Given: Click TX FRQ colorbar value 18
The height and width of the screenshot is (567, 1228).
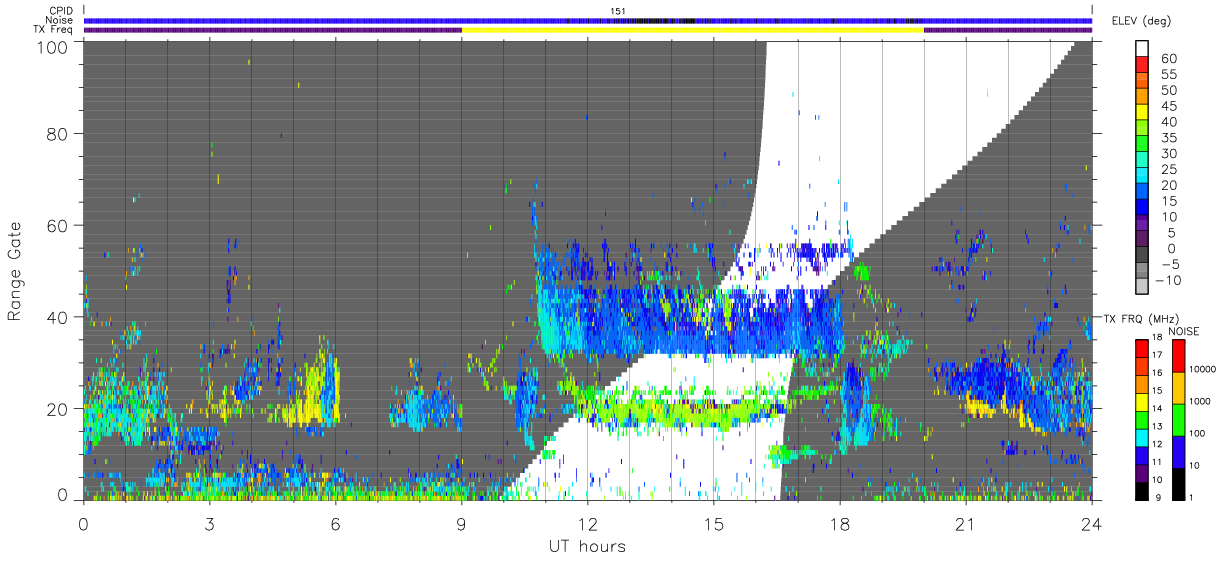Looking at the screenshot, I should pos(1156,339).
